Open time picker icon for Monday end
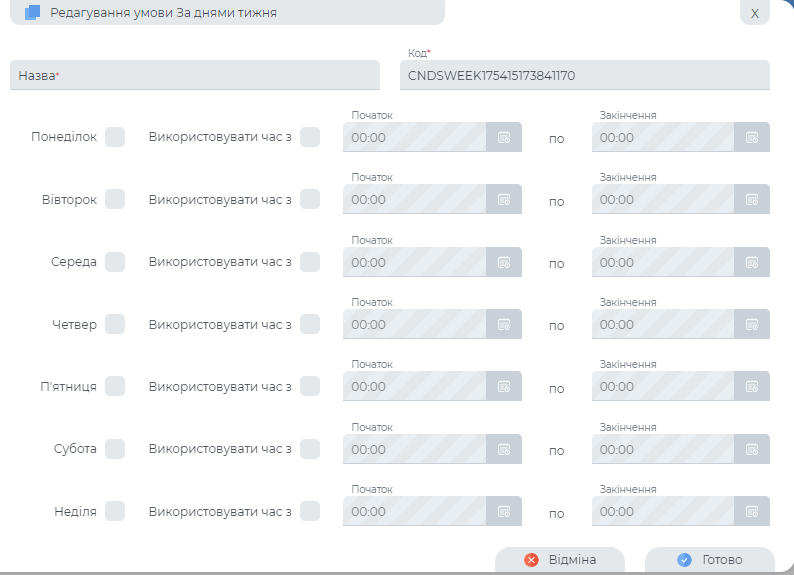The image size is (794, 575). (x=752, y=137)
